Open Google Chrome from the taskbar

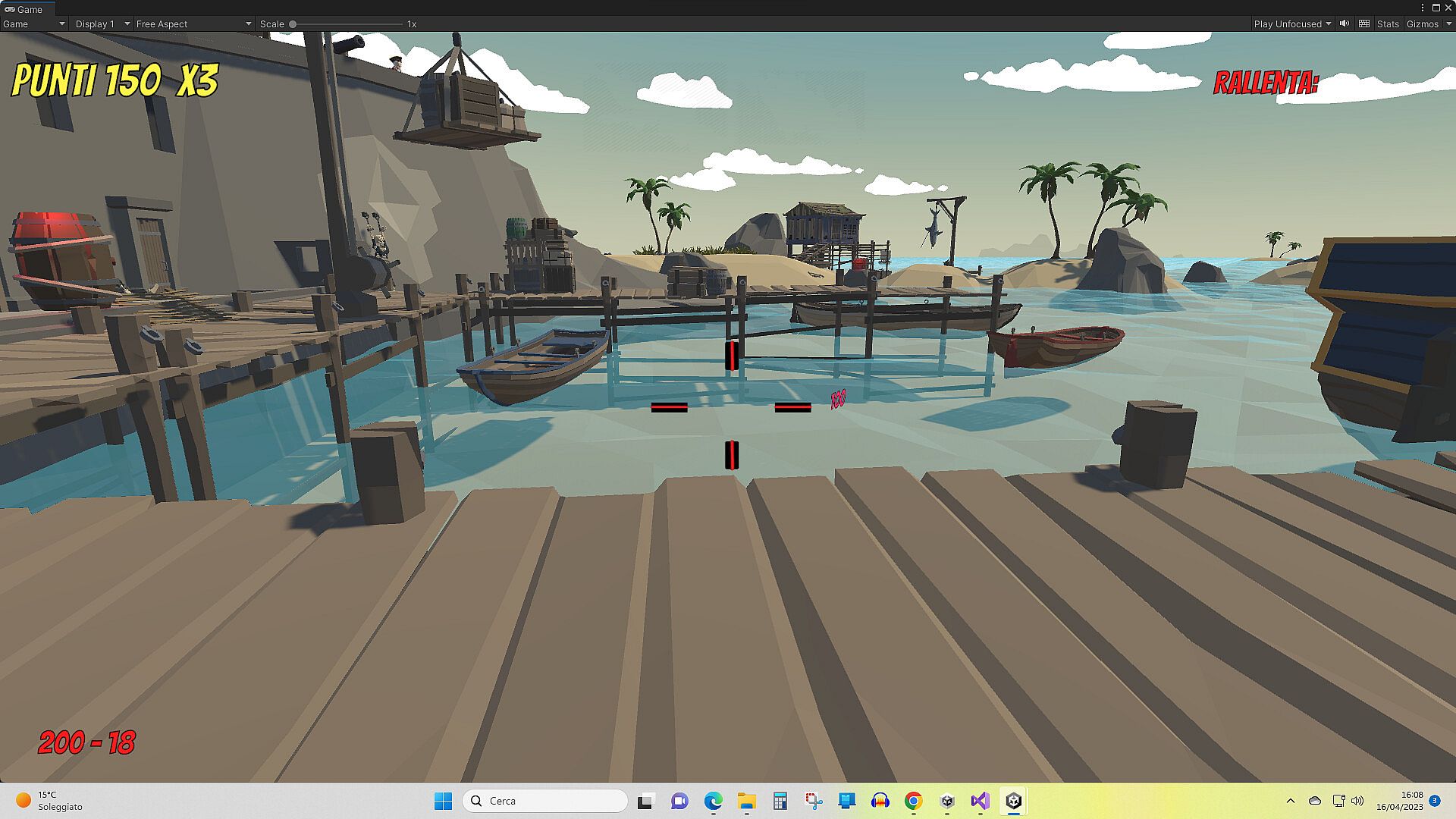(914, 801)
